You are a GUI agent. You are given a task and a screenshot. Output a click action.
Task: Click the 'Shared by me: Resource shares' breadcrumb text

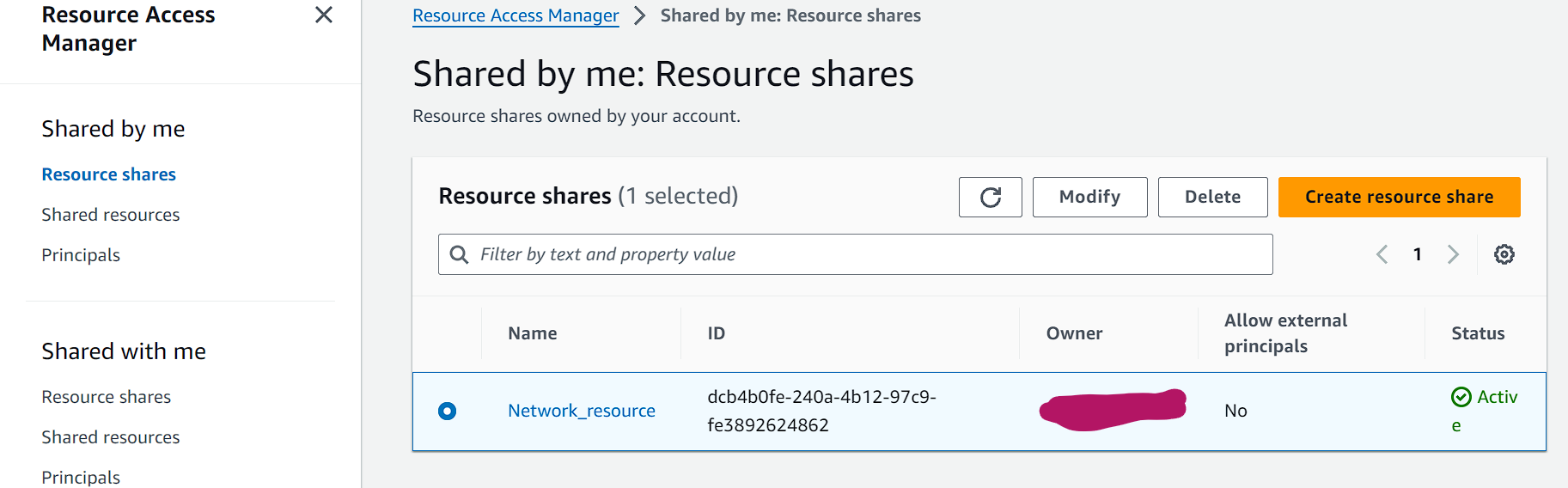[790, 15]
